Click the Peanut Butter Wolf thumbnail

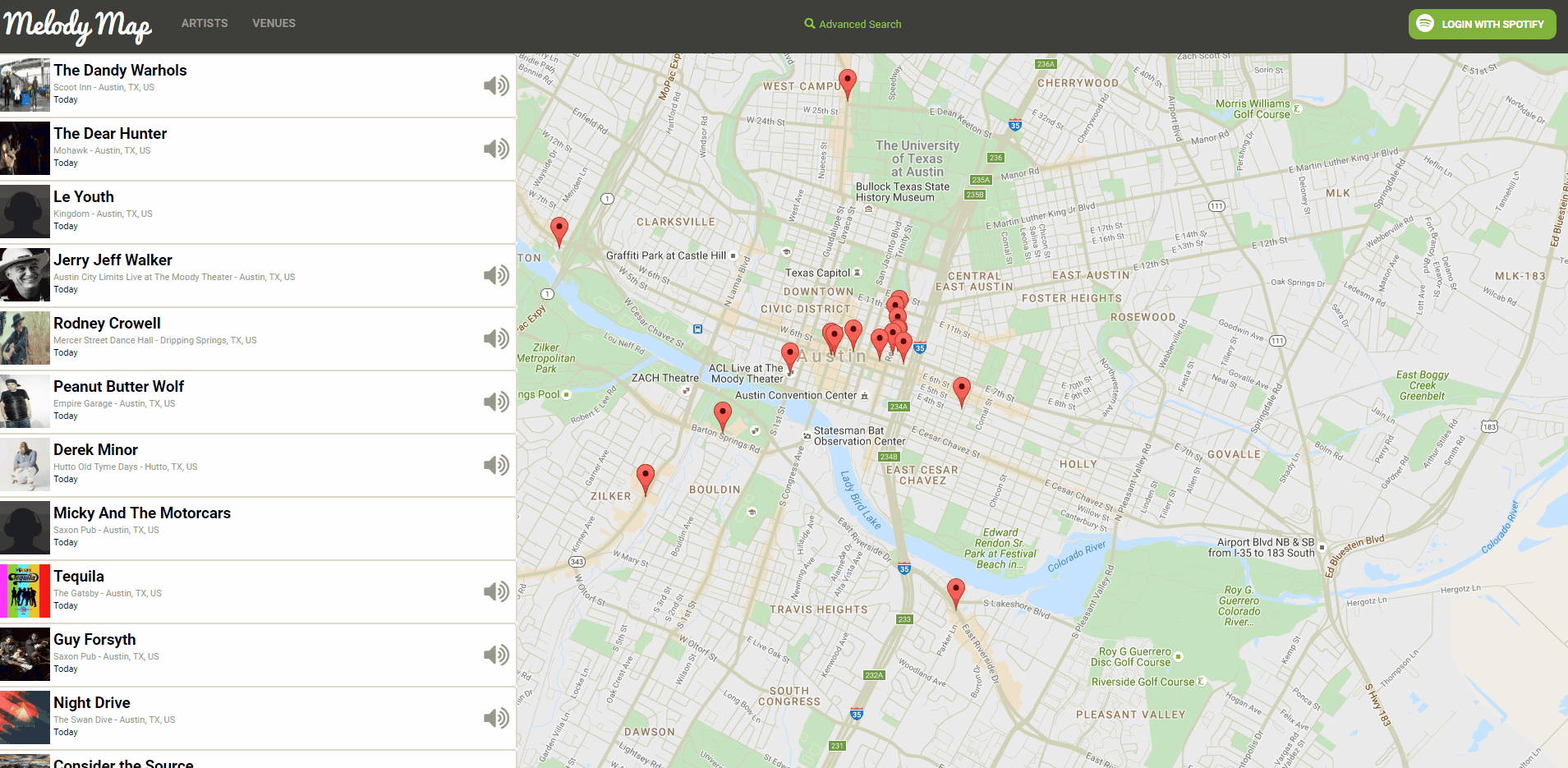tap(25, 402)
